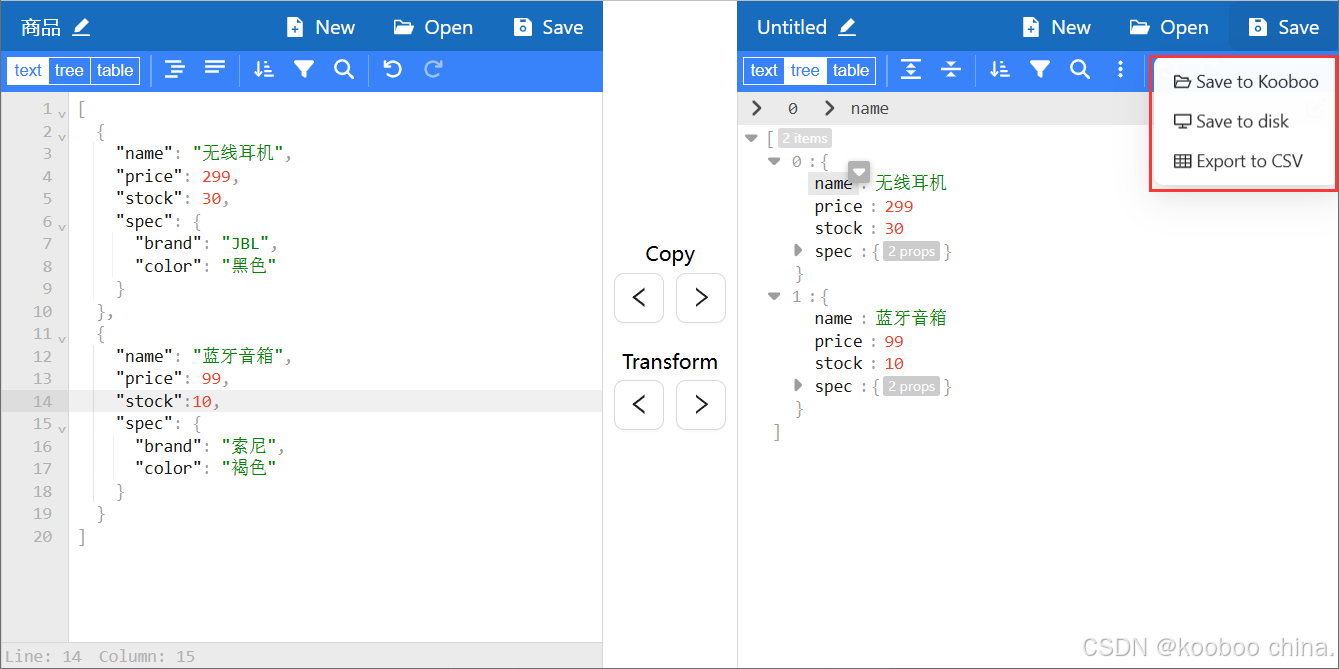The width and height of the screenshot is (1339, 669).
Task: Click "索尼" value in text editor
Action: pos(249,446)
